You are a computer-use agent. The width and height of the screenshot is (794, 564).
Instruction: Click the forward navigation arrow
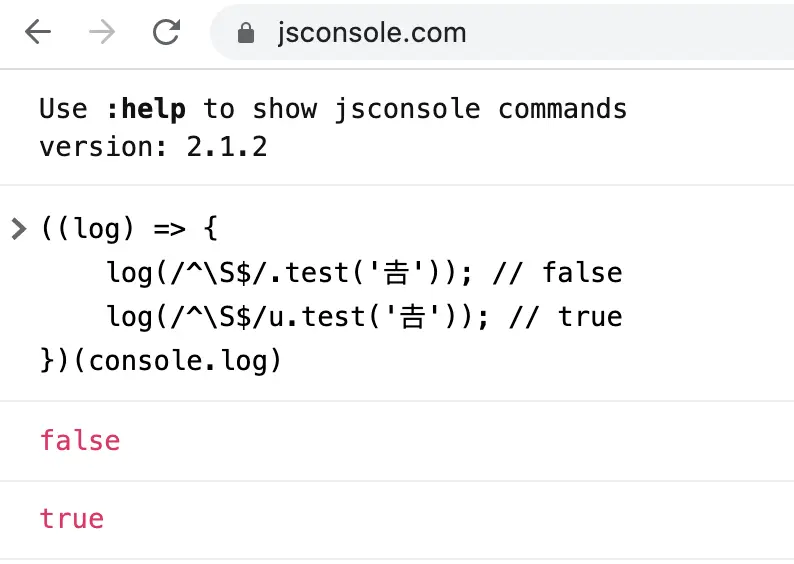click(102, 32)
